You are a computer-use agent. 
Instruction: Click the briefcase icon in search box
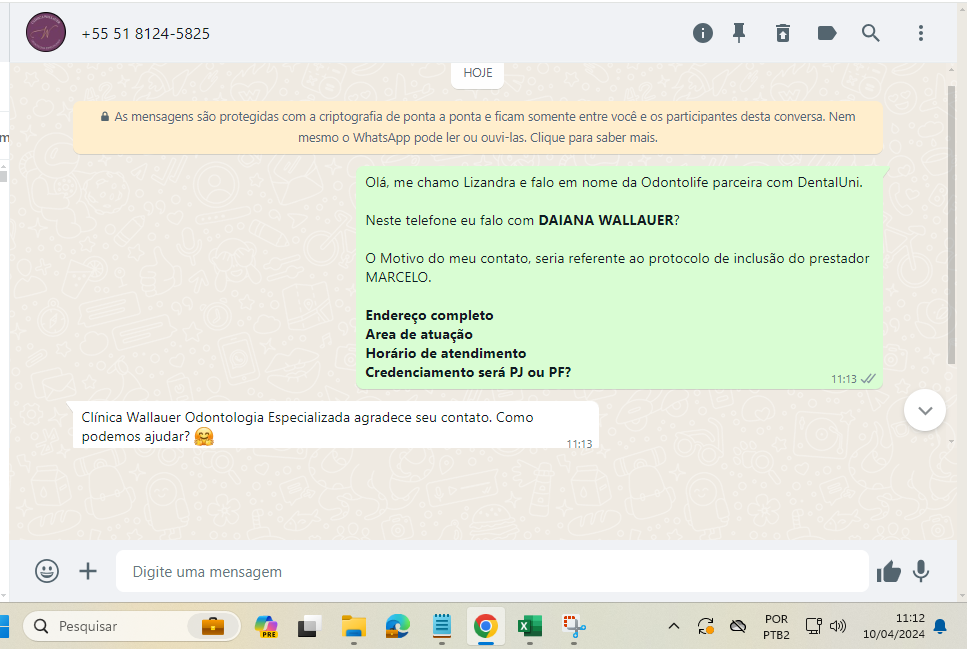(x=213, y=626)
